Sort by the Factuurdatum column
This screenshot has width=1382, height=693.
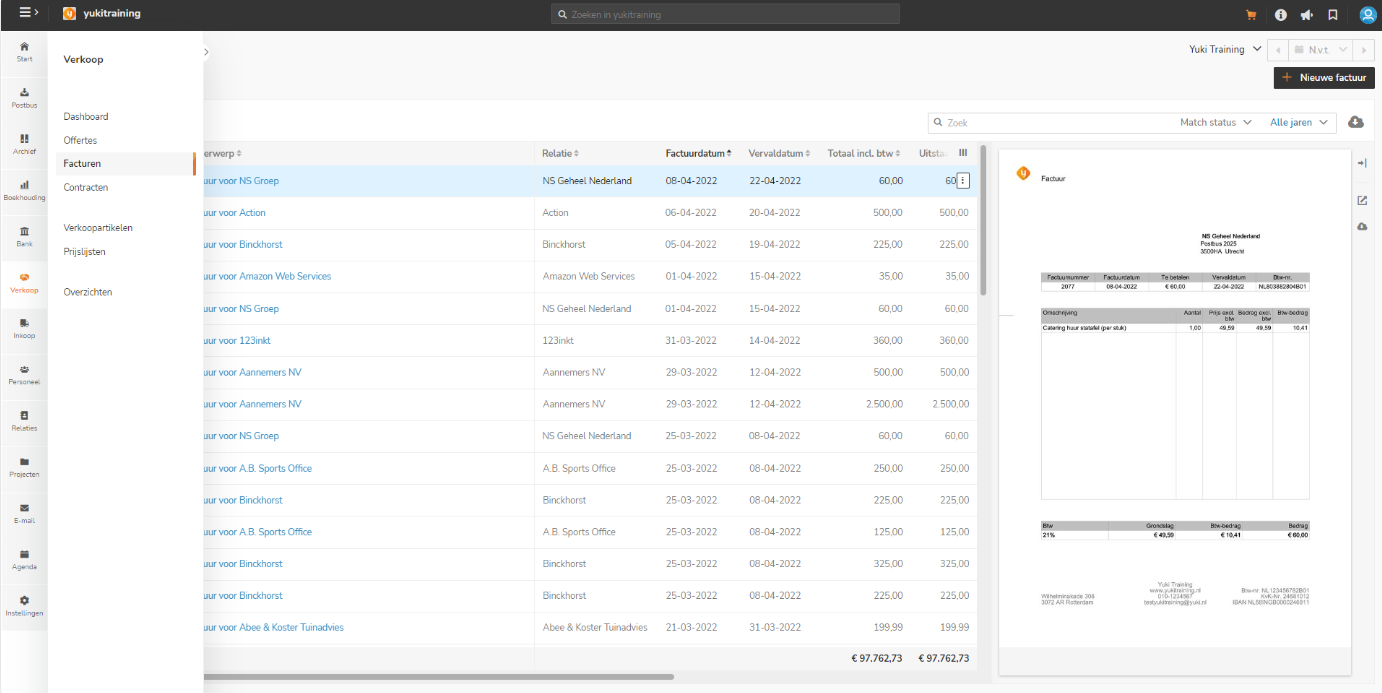pos(698,153)
